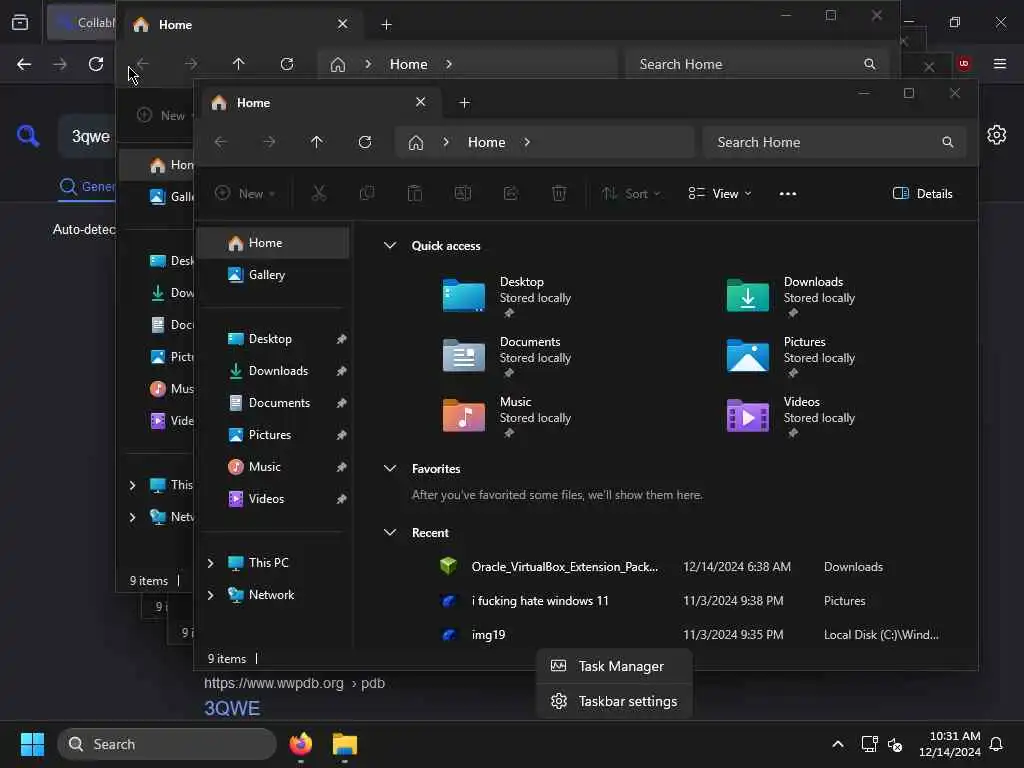
Task: Click taskbar Search box
Action: tap(167, 744)
